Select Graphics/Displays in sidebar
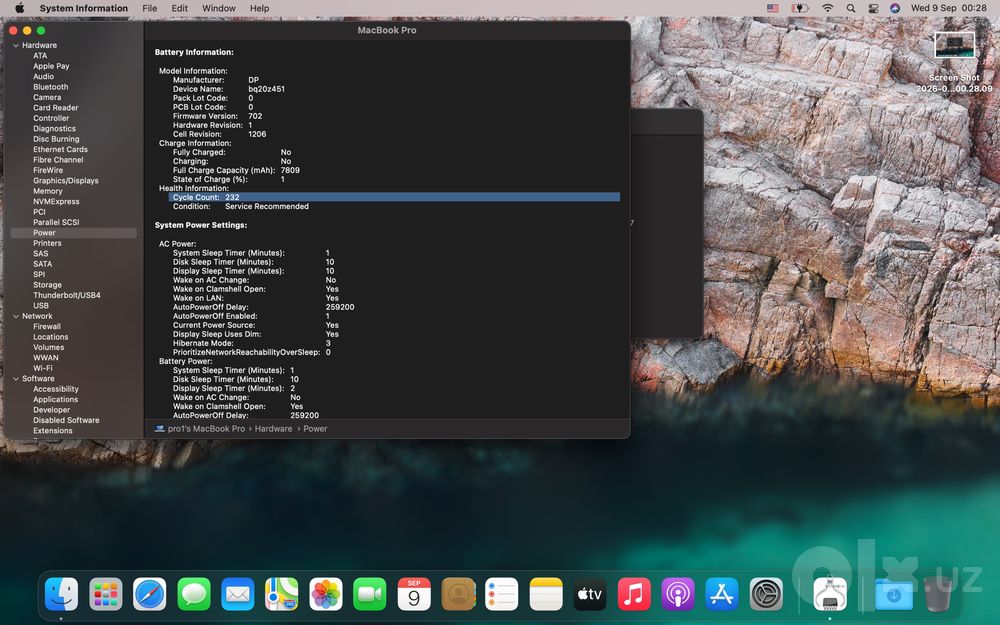 tap(66, 180)
